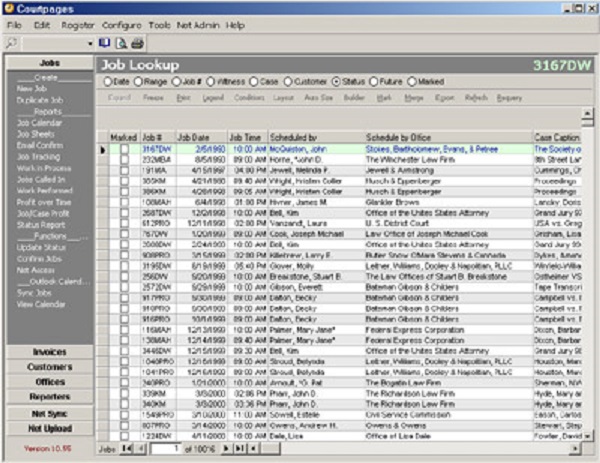This screenshot has width=600, height=463.
Task: Click the Scheduled by column header
Action: tap(316, 137)
